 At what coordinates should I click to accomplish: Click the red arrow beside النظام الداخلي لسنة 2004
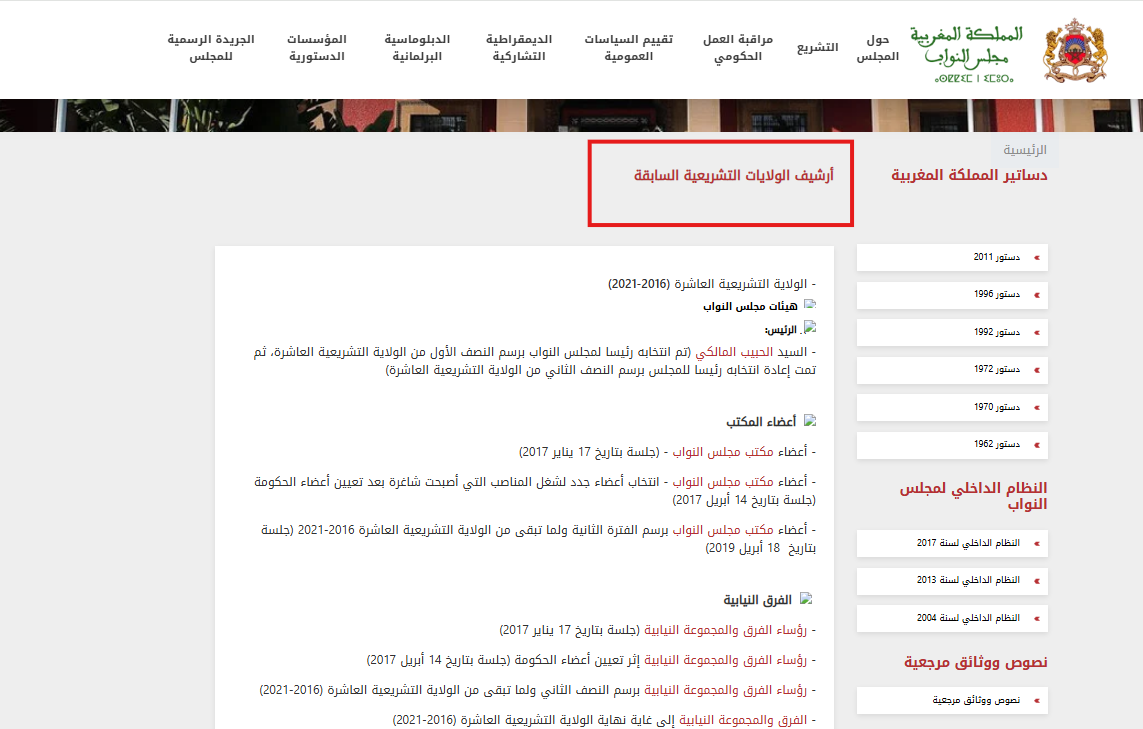point(1036,619)
